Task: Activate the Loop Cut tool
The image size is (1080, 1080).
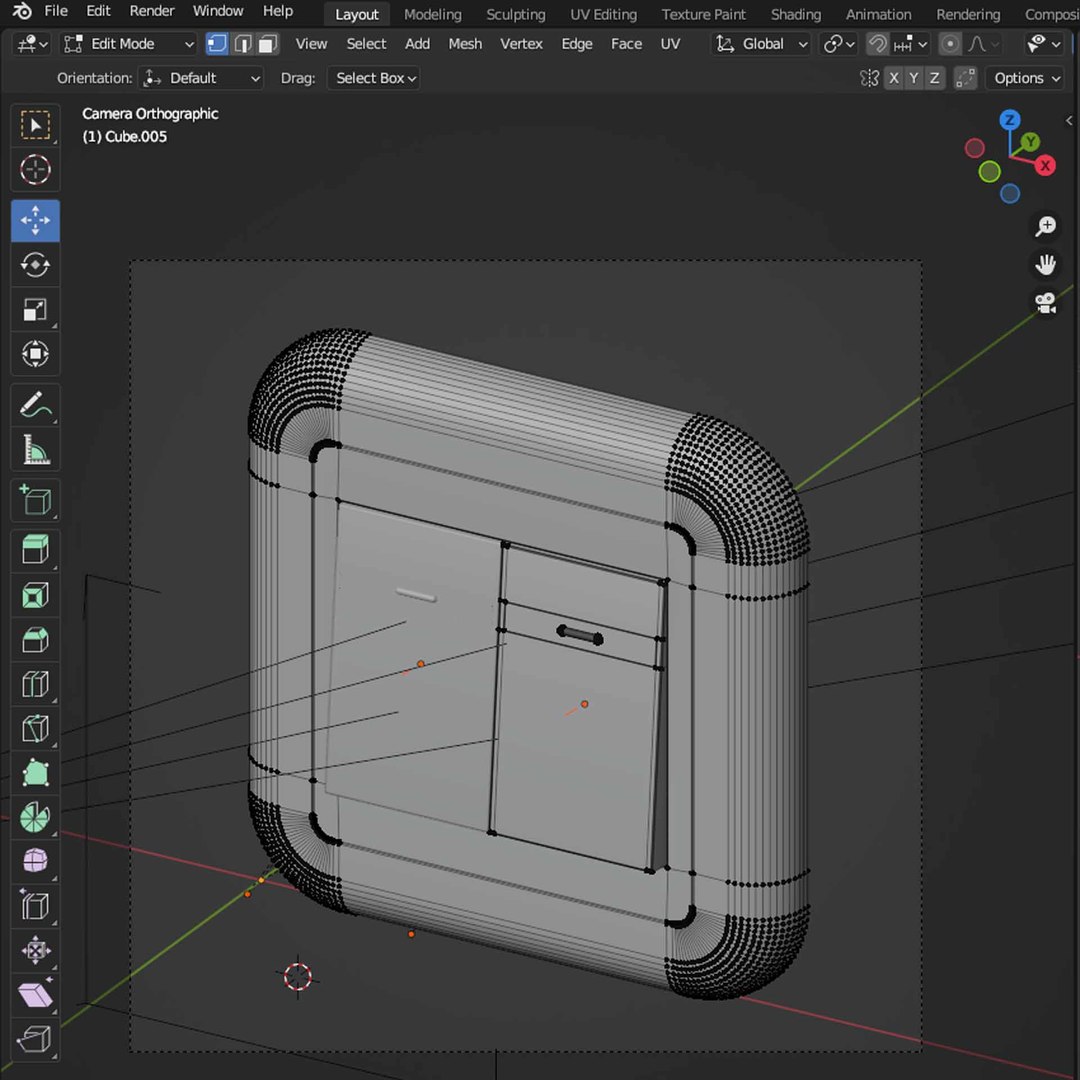Action: click(x=35, y=685)
